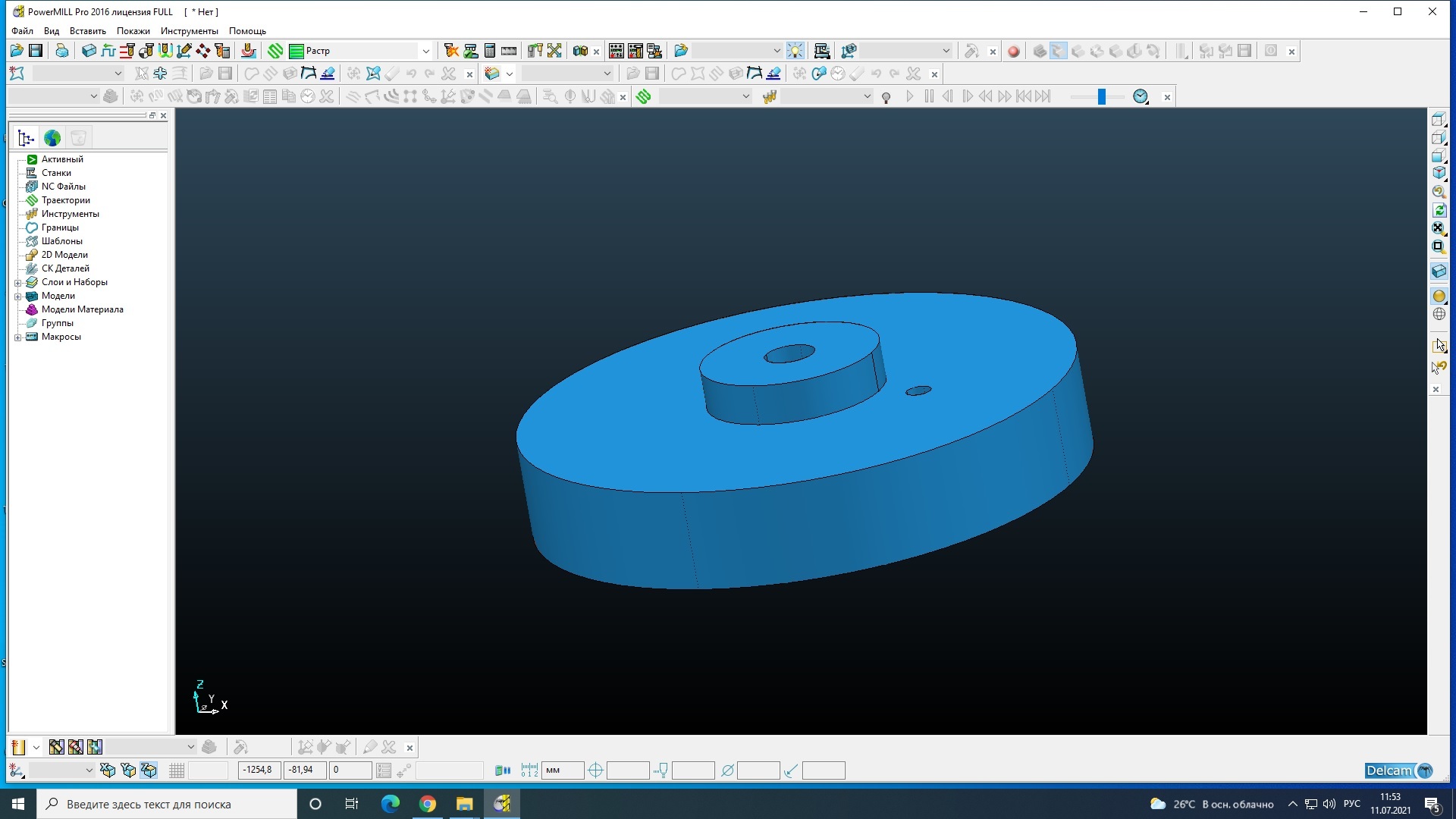Save project with floppy disk icon
The image size is (1456, 819).
(x=36, y=51)
